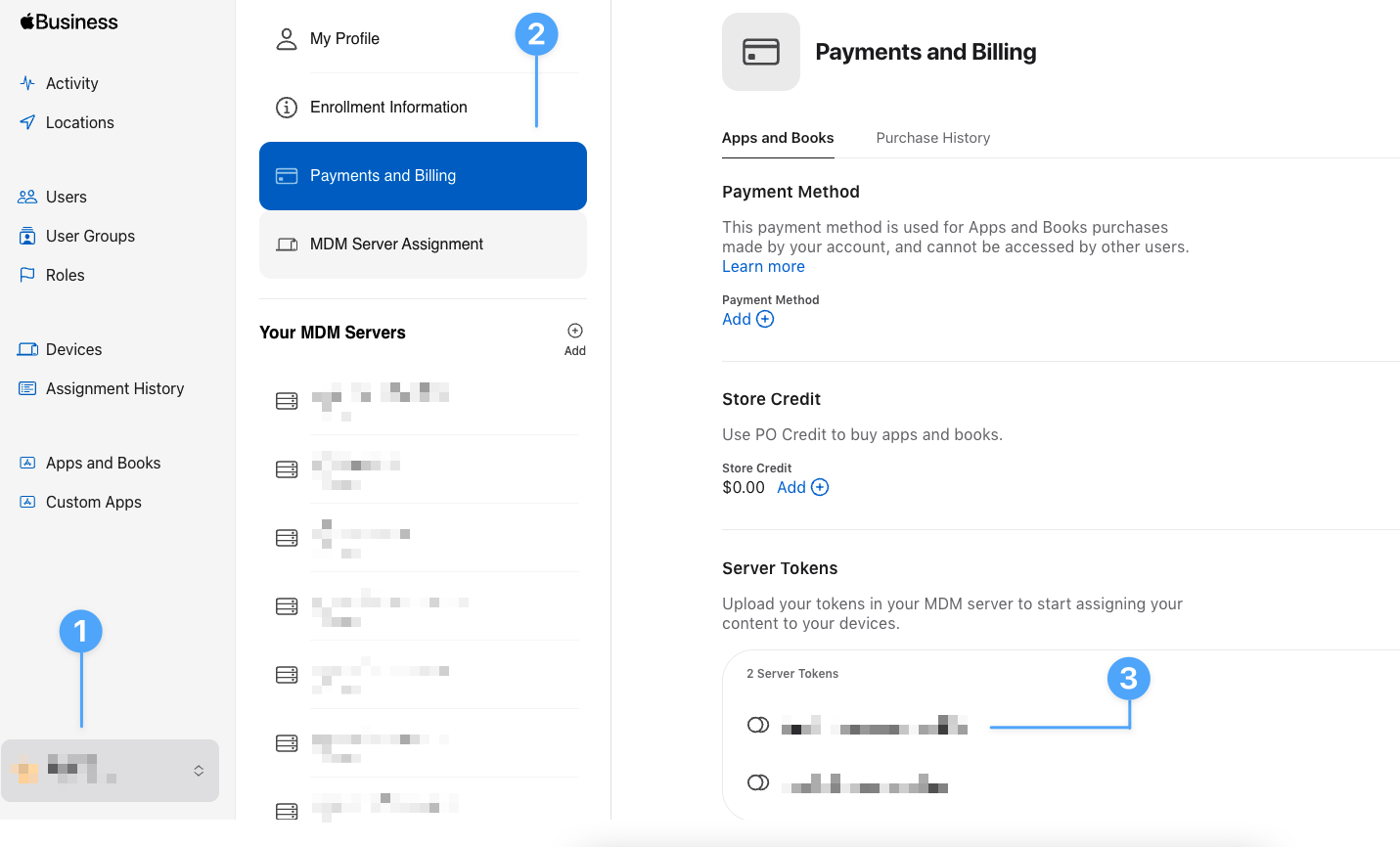Open the Users section icon
Viewport: 1400px width, 847px height.
point(27,197)
